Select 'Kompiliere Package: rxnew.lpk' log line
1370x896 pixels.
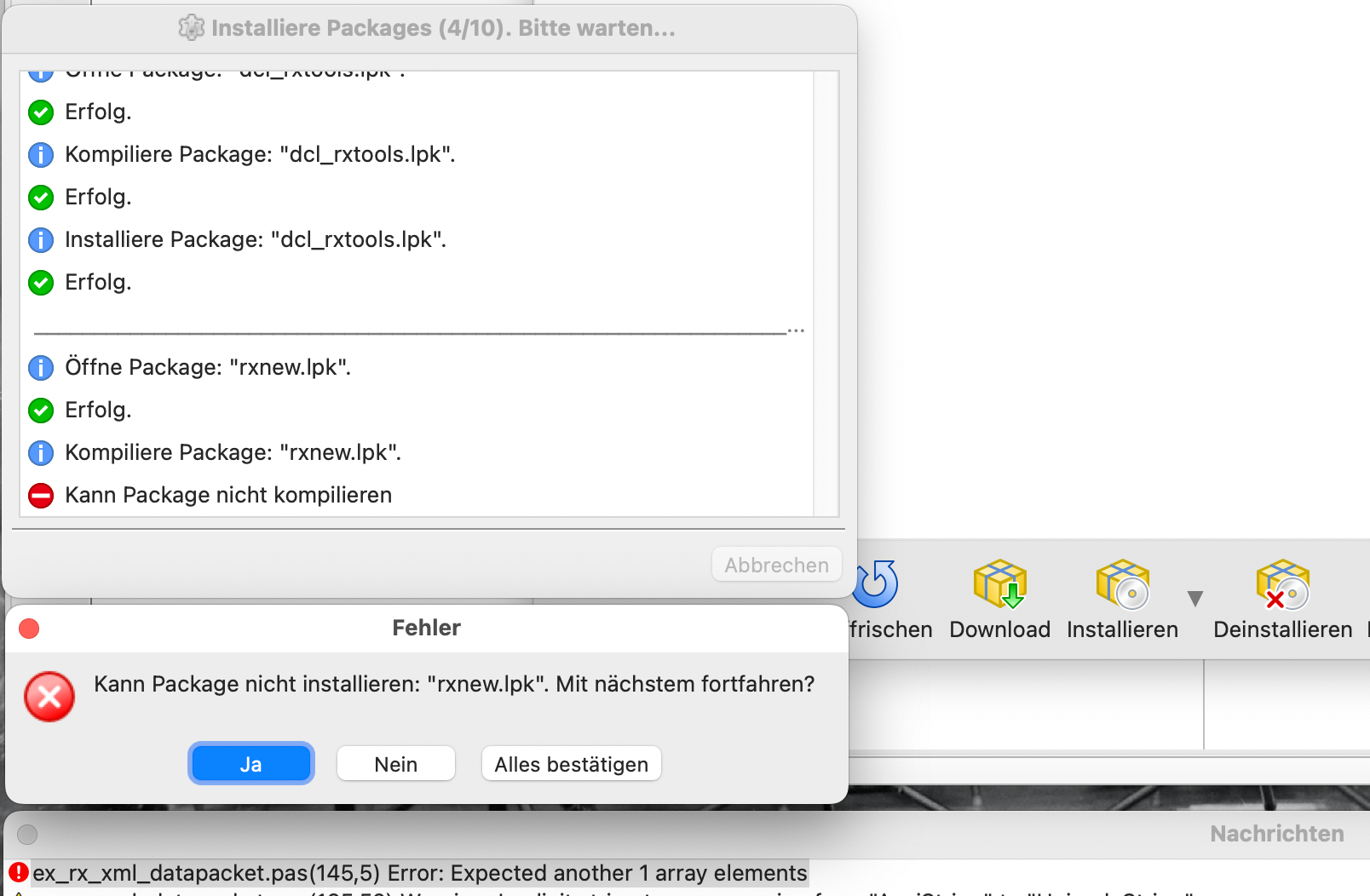tap(233, 452)
